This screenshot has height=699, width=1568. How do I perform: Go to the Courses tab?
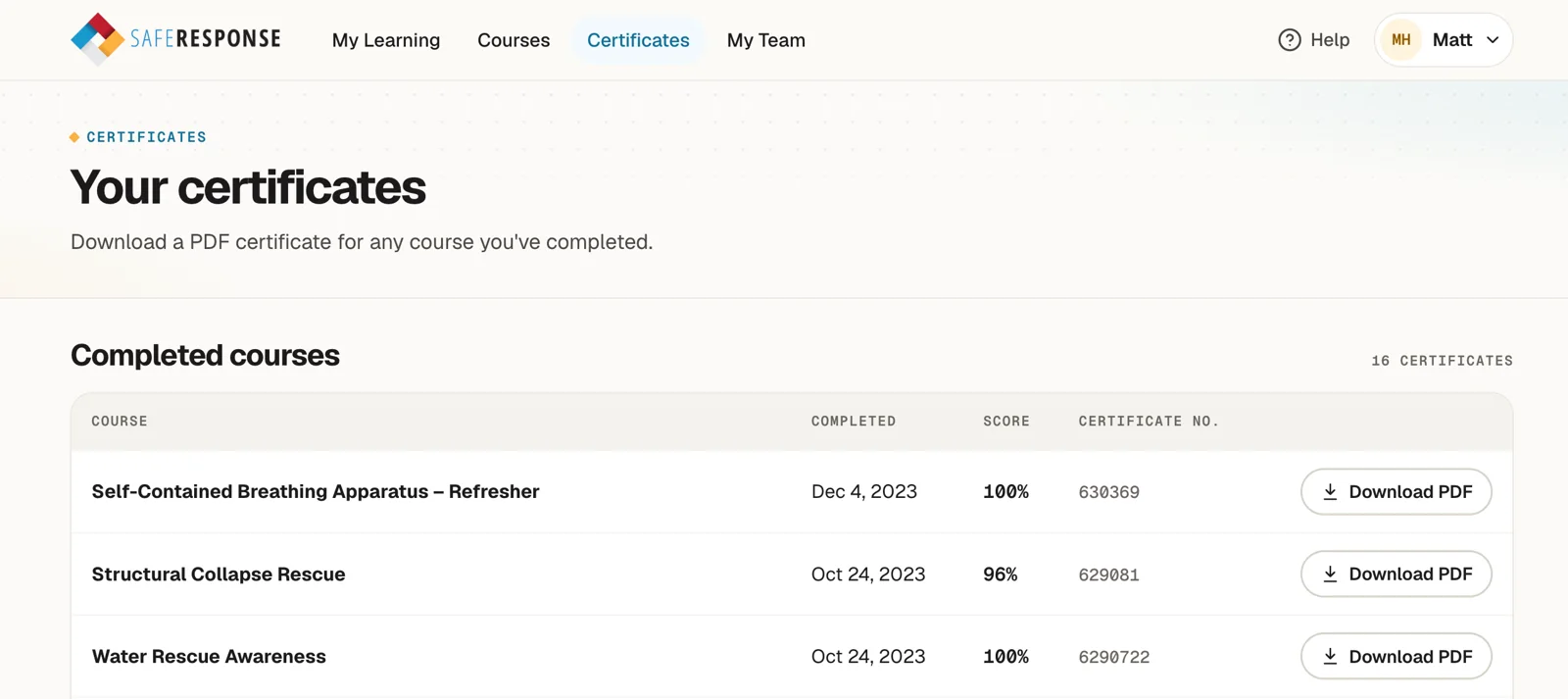[x=514, y=40]
